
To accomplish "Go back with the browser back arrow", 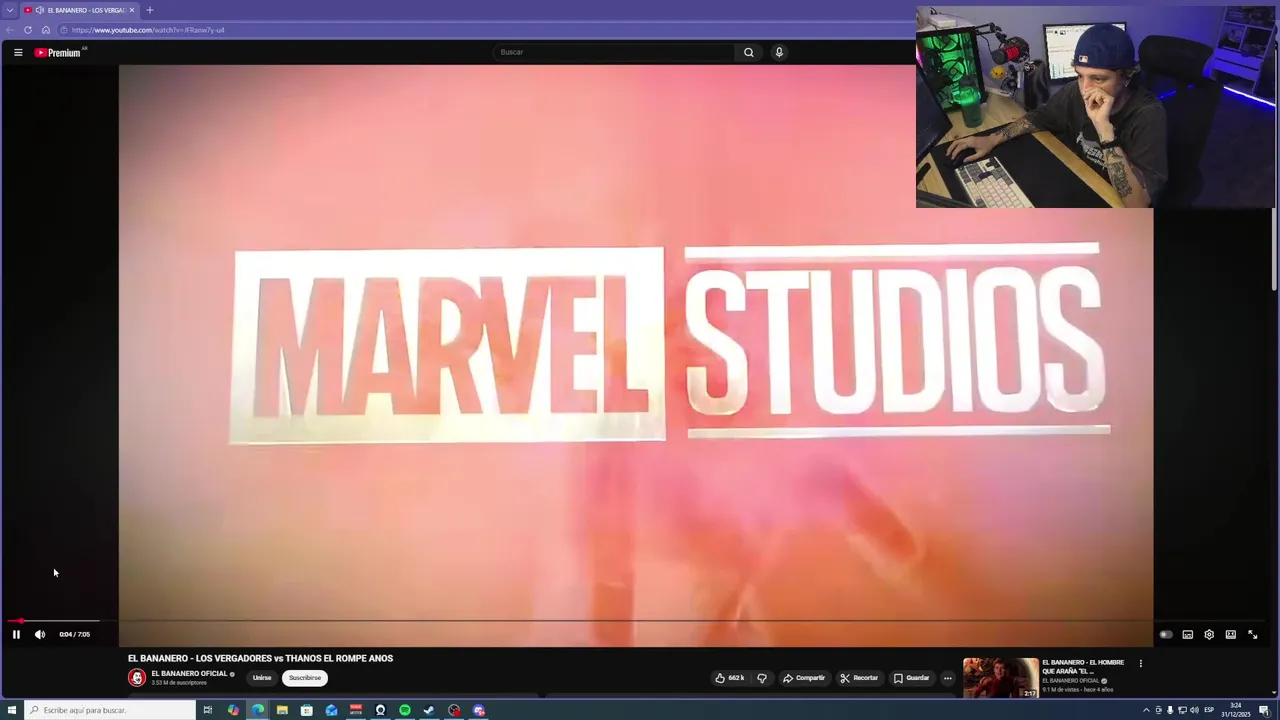I will 10,30.
